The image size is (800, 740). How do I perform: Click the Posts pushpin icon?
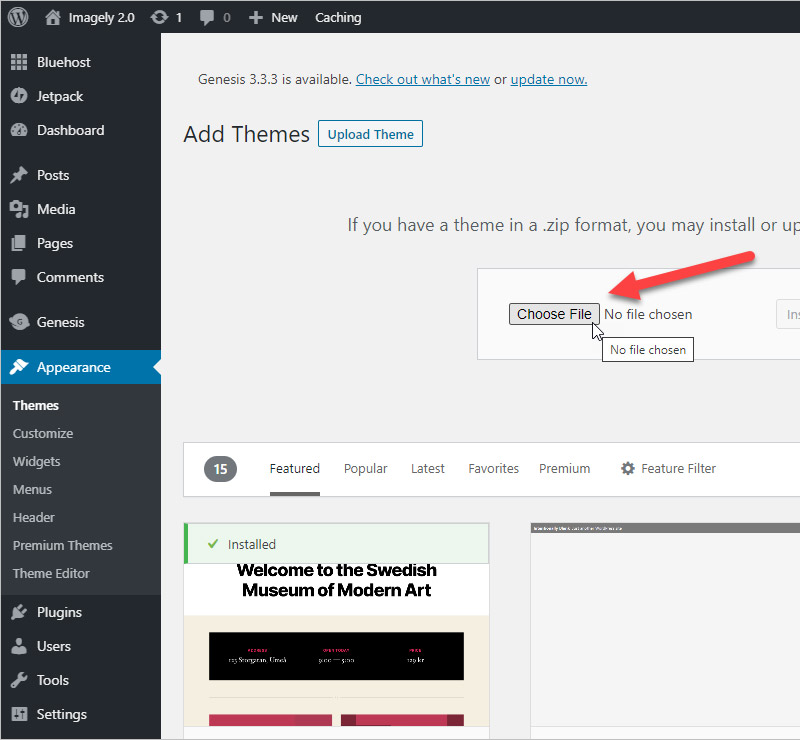click(19, 175)
